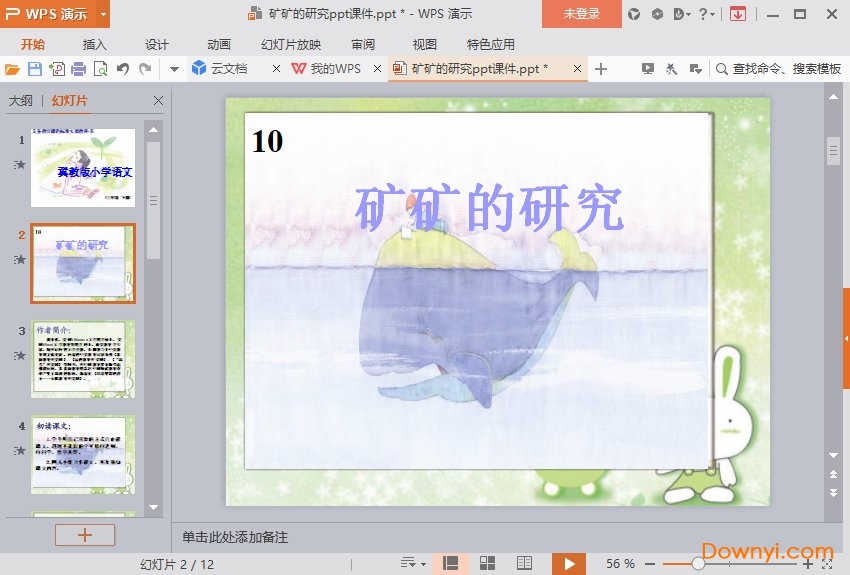Switch to reading view icon
Screen dimensions: 850x575
(x=524, y=563)
